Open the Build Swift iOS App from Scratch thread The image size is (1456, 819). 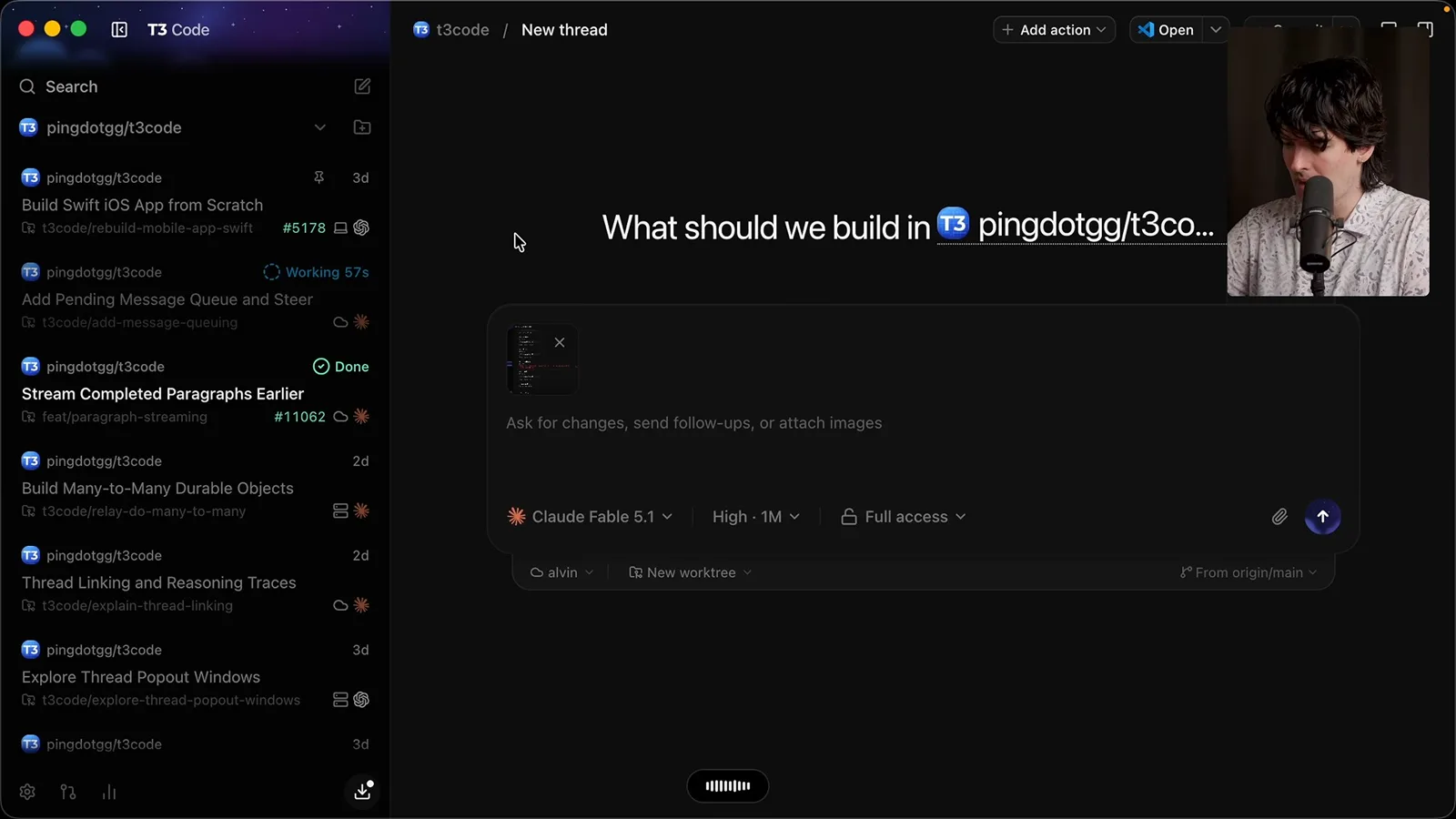196,202
